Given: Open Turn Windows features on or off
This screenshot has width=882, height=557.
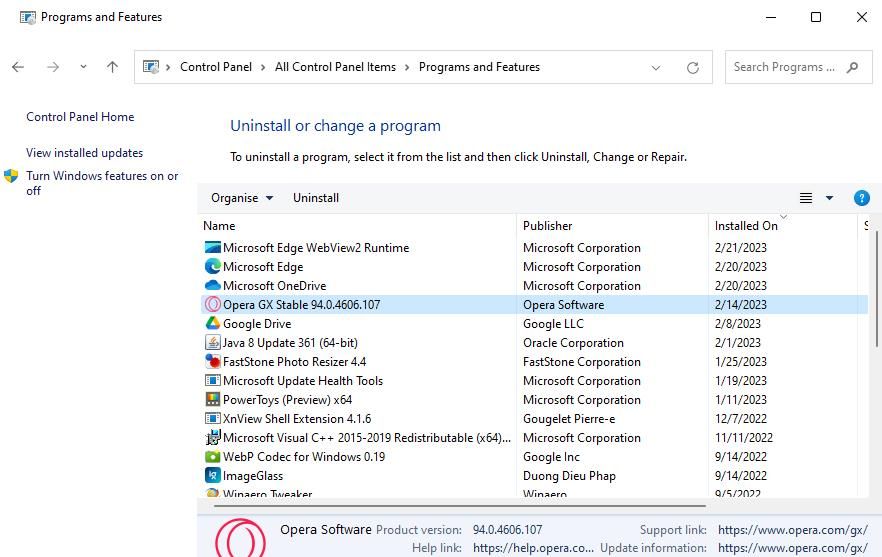Looking at the screenshot, I should pos(102,183).
